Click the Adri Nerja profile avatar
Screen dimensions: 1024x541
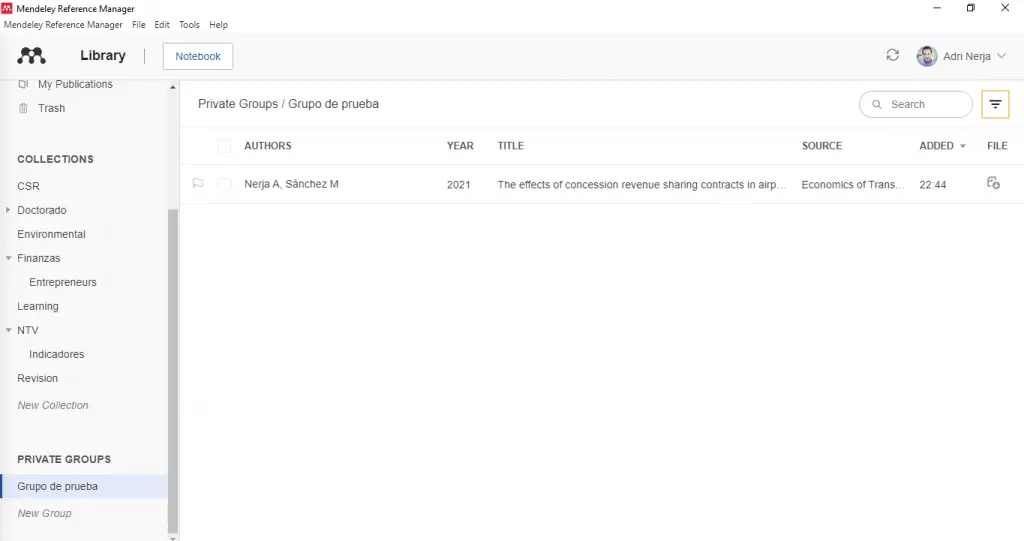click(x=927, y=56)
